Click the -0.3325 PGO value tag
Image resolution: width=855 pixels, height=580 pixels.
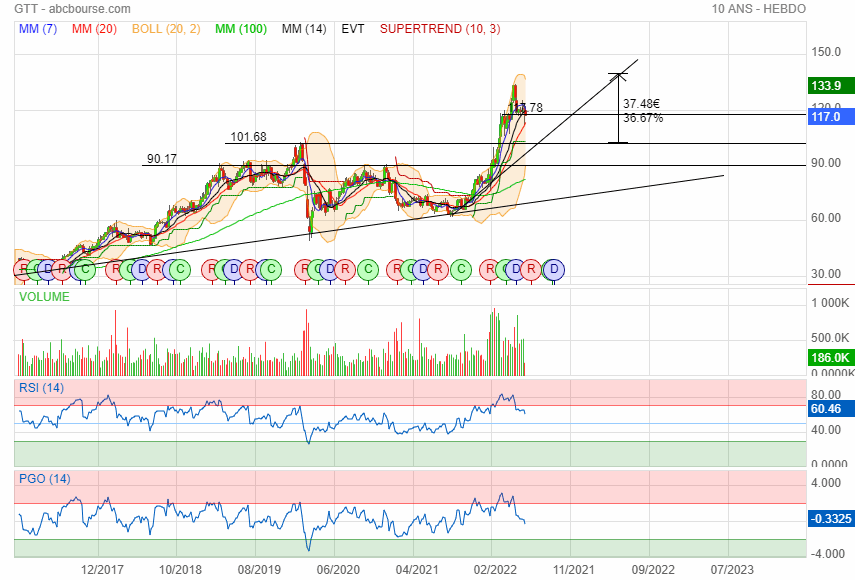(831, 518)
